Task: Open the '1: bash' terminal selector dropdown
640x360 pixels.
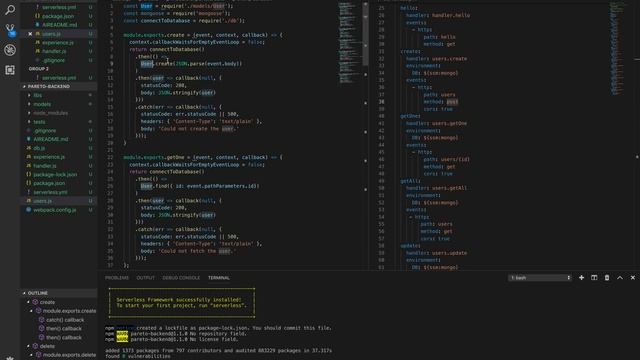Action: pos(540,278)
